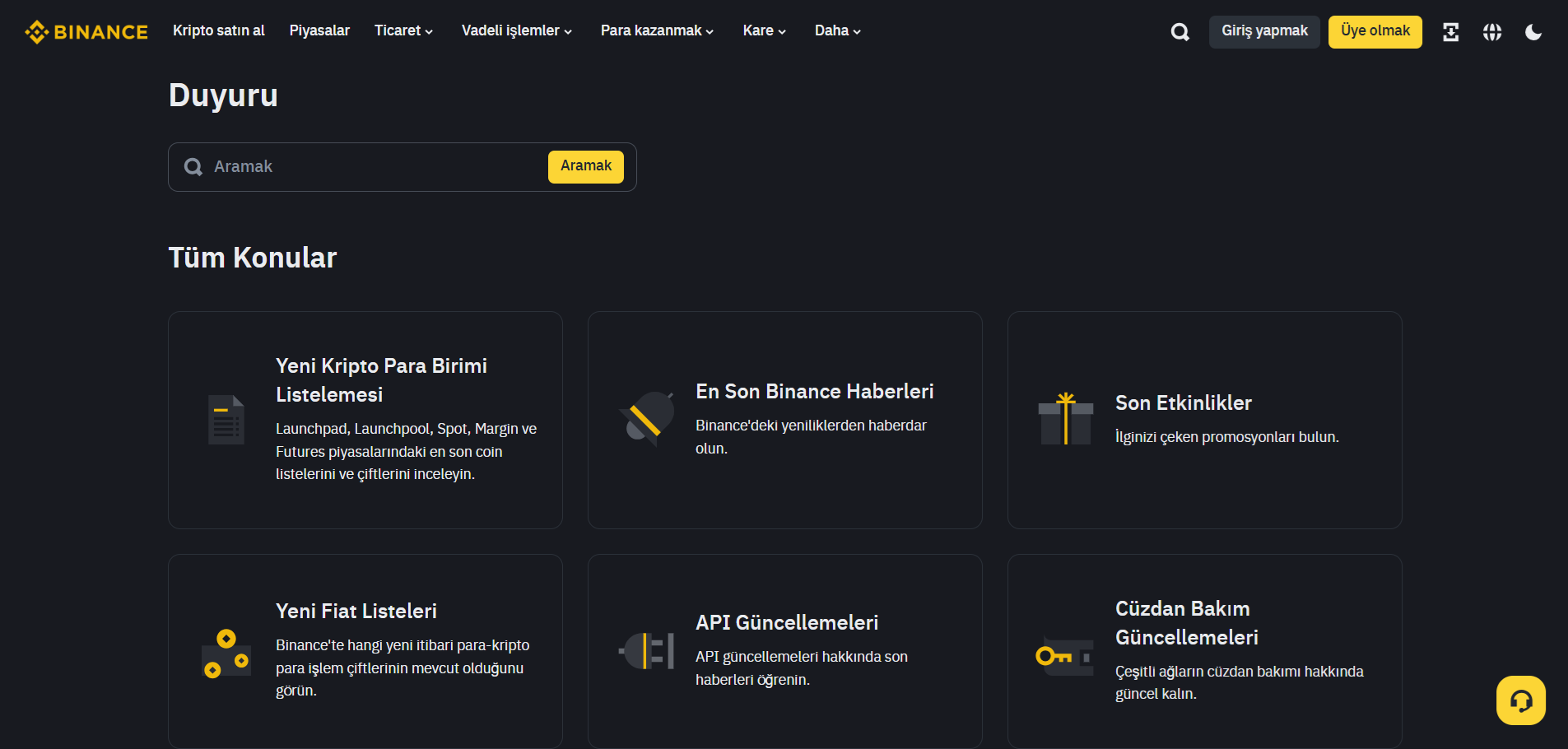The height and width of the screenshot is (749, 1568).
Task: Expand the Para kazanmak dropdown
Action: tap(657, 30)
